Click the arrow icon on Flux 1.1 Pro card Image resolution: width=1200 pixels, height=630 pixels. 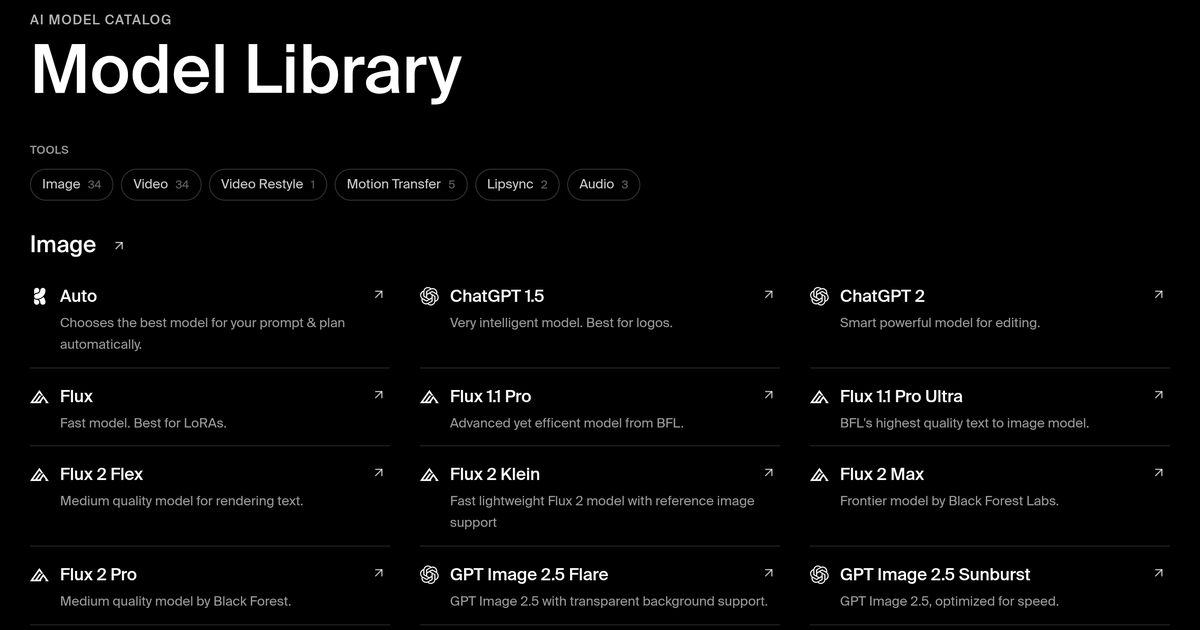click(768, 395)
